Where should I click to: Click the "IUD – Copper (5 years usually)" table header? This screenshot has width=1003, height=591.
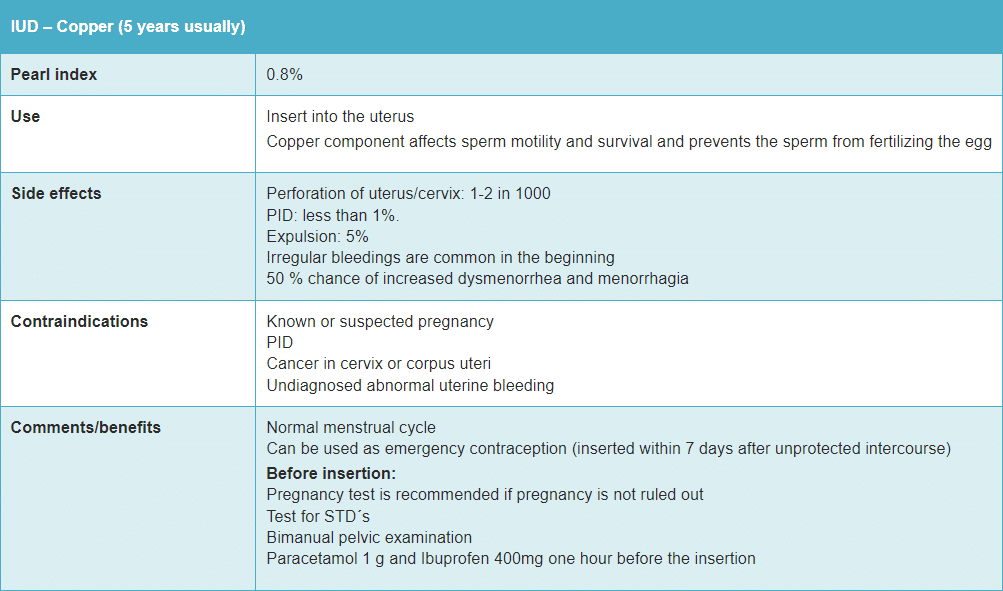click(128, 27)
